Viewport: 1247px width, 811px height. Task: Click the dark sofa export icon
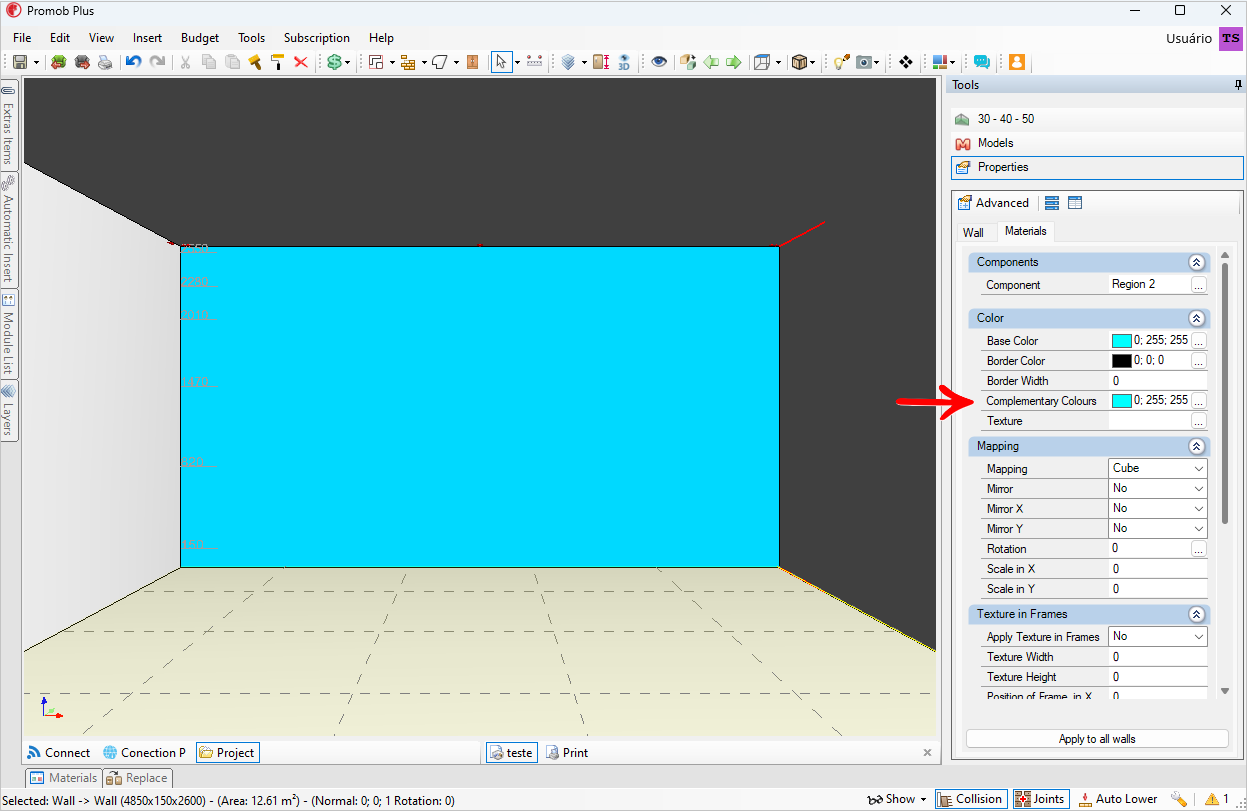coord(82,62)
